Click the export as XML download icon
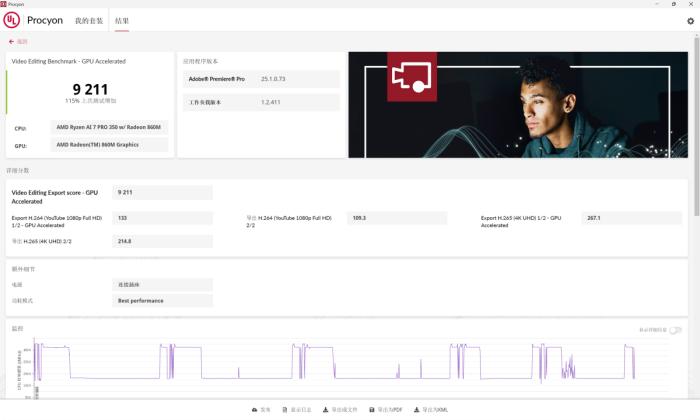The height and width of the screenshot is (420, 700). [416, 410]
